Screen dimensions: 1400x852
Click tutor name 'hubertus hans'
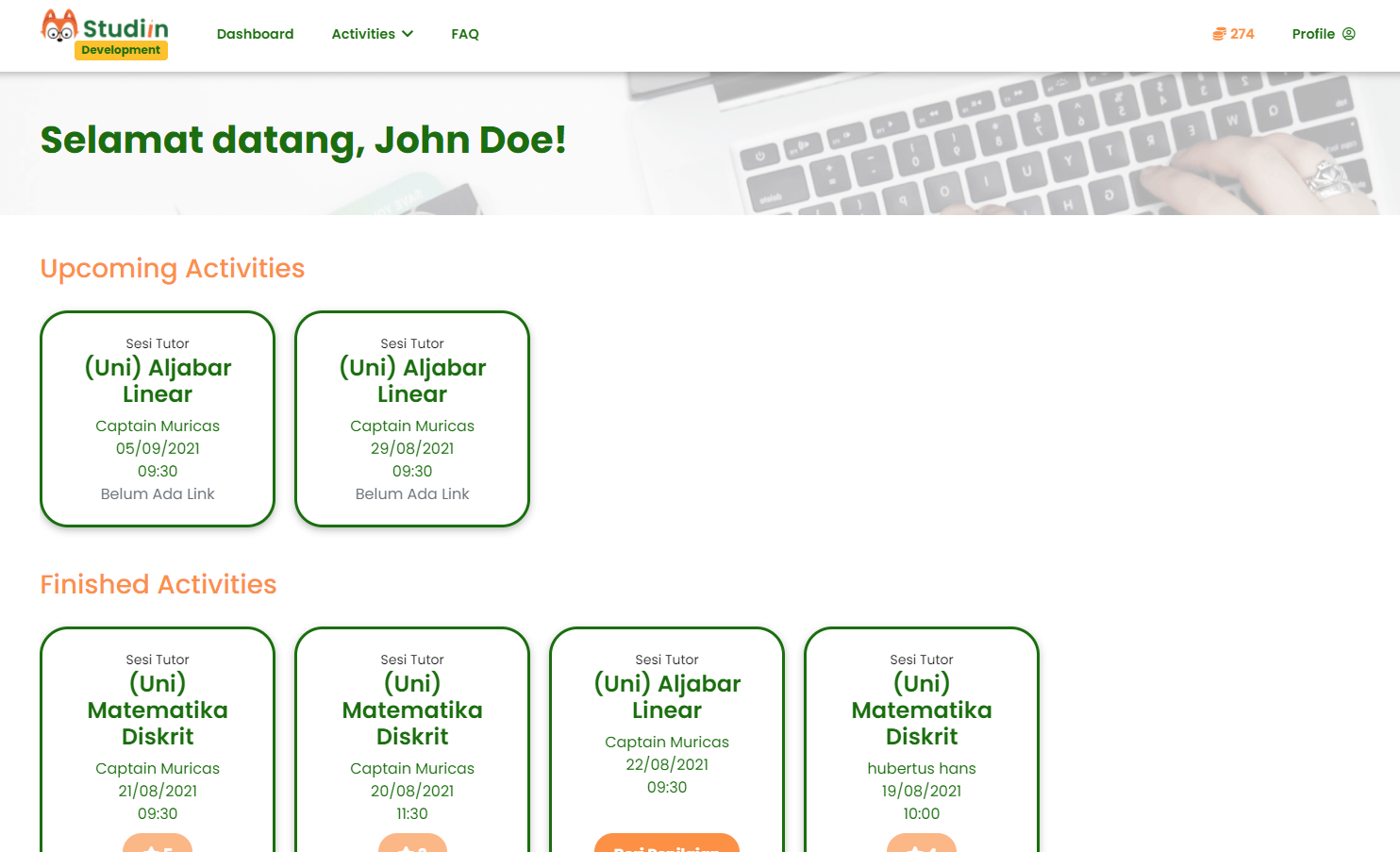point(922,768)
